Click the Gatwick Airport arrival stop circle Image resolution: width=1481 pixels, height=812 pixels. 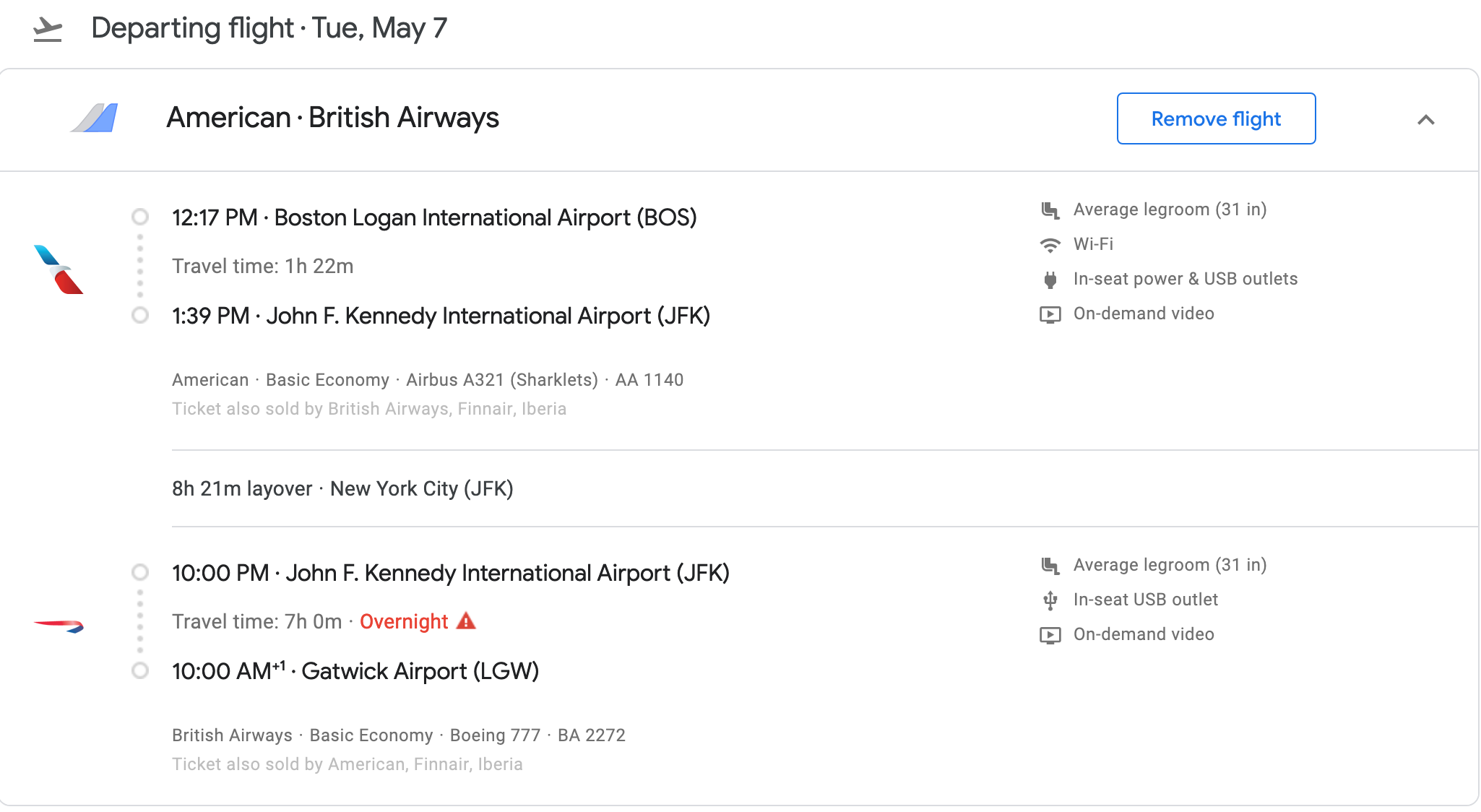pyautogui.click(x=140, y=670)
